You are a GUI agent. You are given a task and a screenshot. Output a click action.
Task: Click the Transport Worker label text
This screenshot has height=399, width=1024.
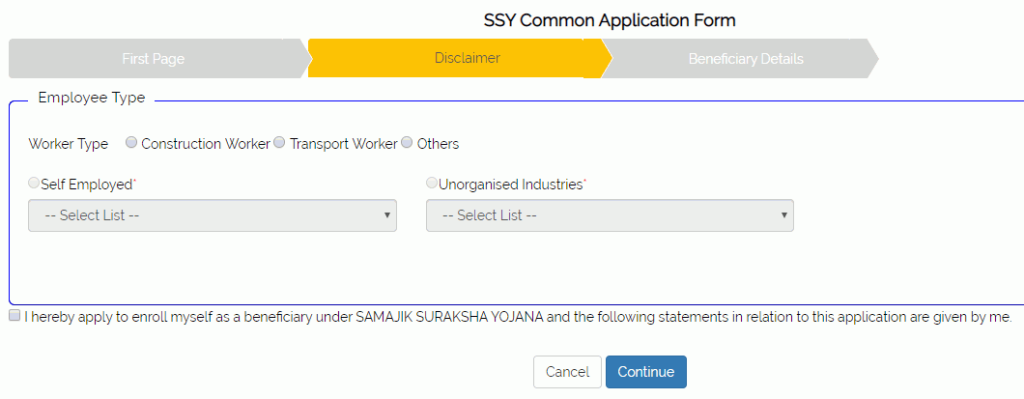pos(344,144)
